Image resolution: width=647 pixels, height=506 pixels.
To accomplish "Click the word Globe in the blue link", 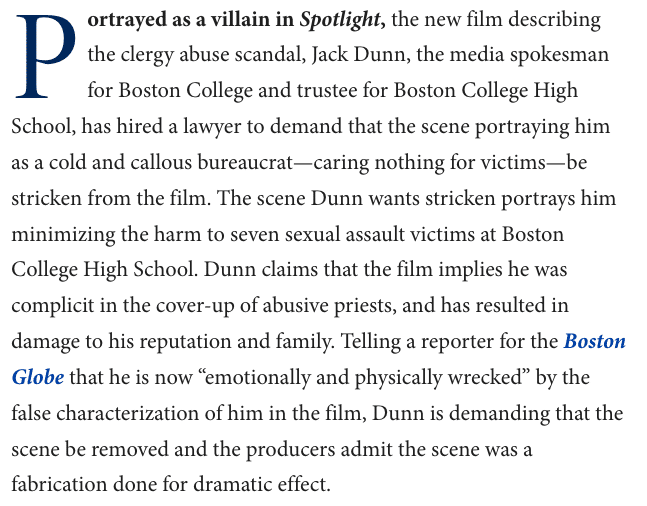I will [38, 378].
